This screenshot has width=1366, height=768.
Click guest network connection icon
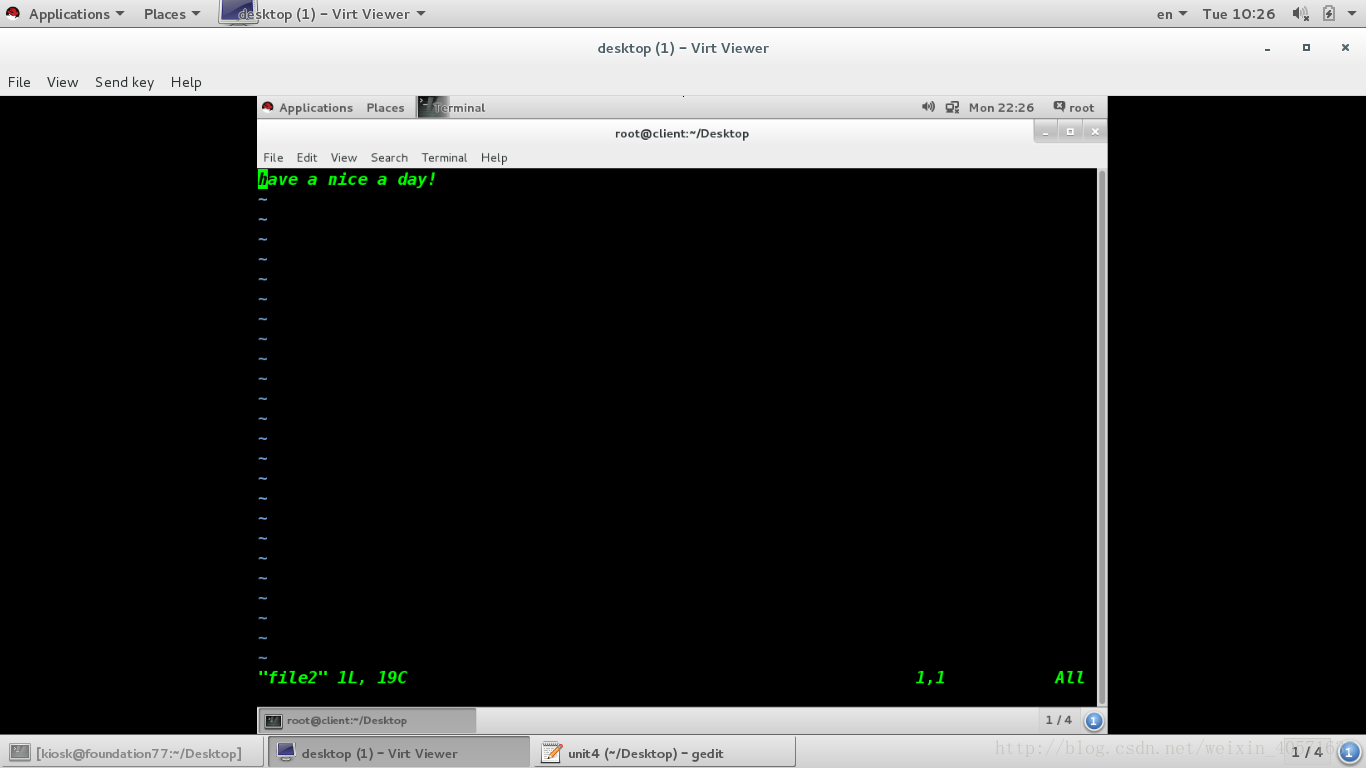point(952,107)
